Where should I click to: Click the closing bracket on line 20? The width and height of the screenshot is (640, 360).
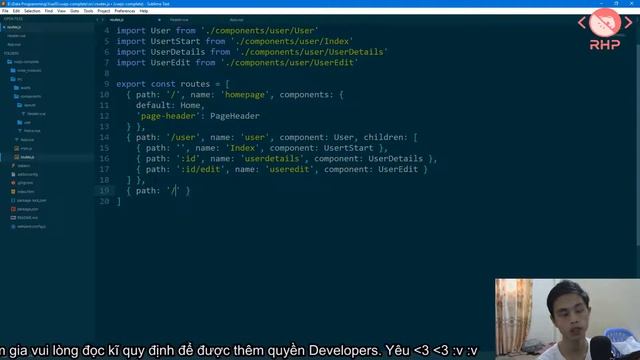click(x=119, y=201)
